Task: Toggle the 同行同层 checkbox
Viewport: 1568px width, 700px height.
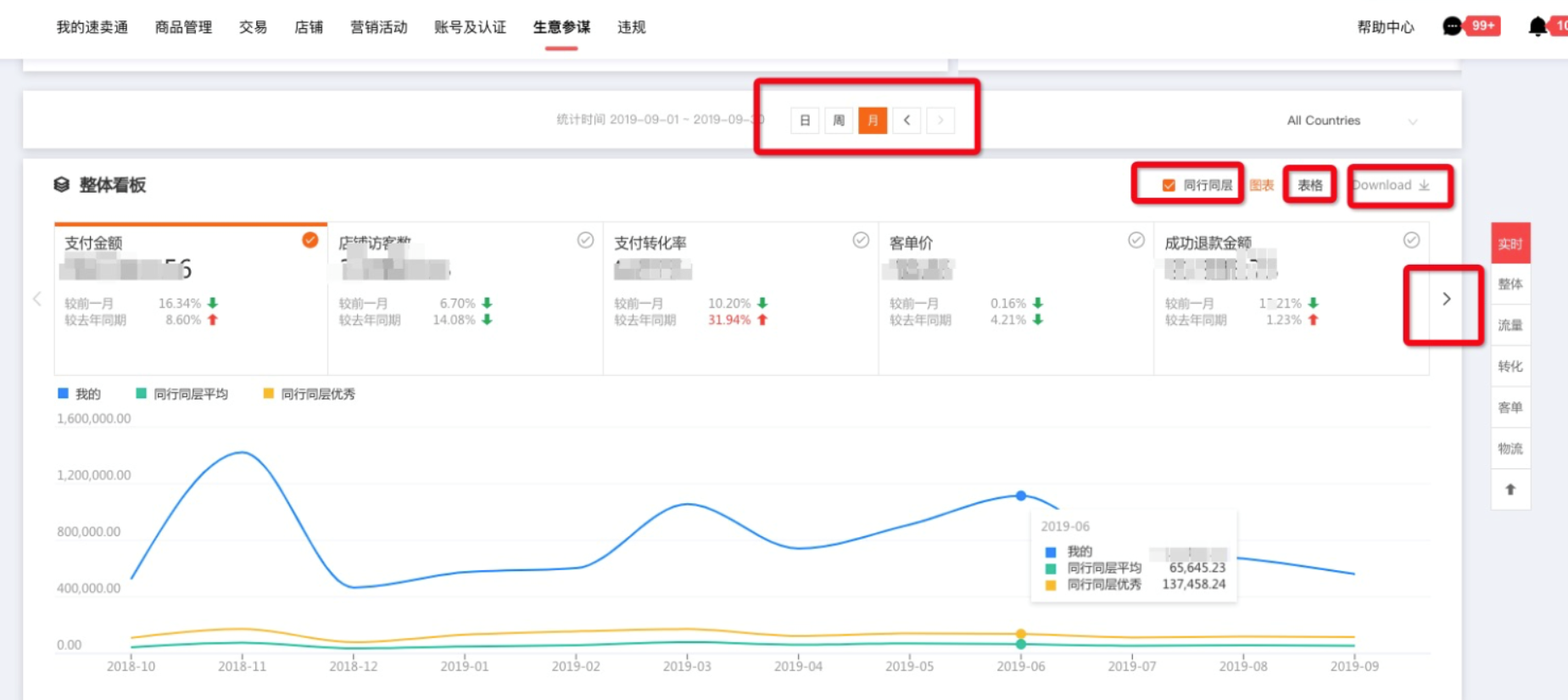Action: coord(1169,185)
